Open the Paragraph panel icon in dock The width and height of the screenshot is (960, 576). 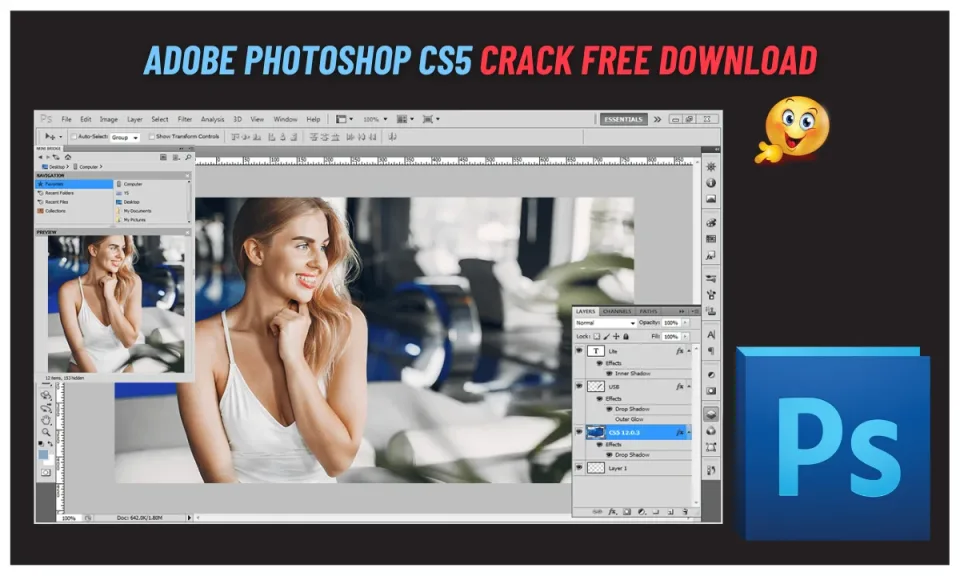tap(711, 351)
